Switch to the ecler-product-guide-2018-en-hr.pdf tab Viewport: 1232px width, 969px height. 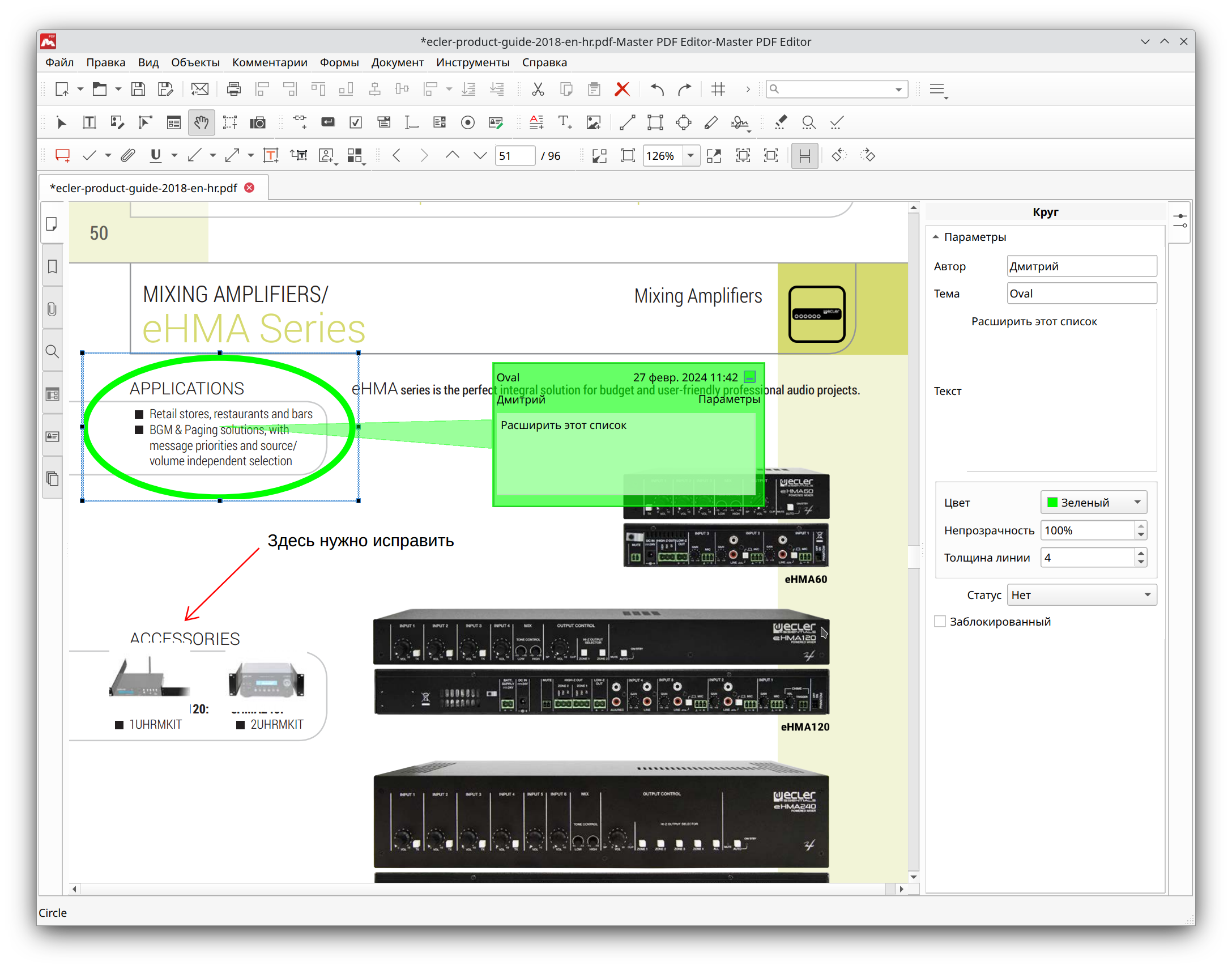pyautogui.click(x=143, y=188)
